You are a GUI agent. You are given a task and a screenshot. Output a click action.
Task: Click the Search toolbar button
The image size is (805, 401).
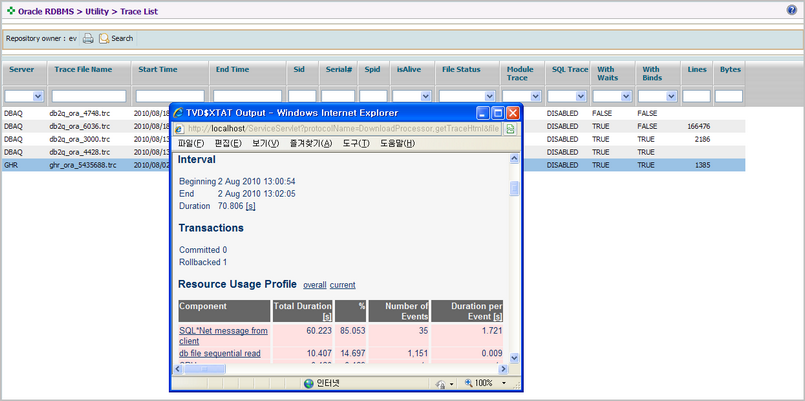point(116,39)
